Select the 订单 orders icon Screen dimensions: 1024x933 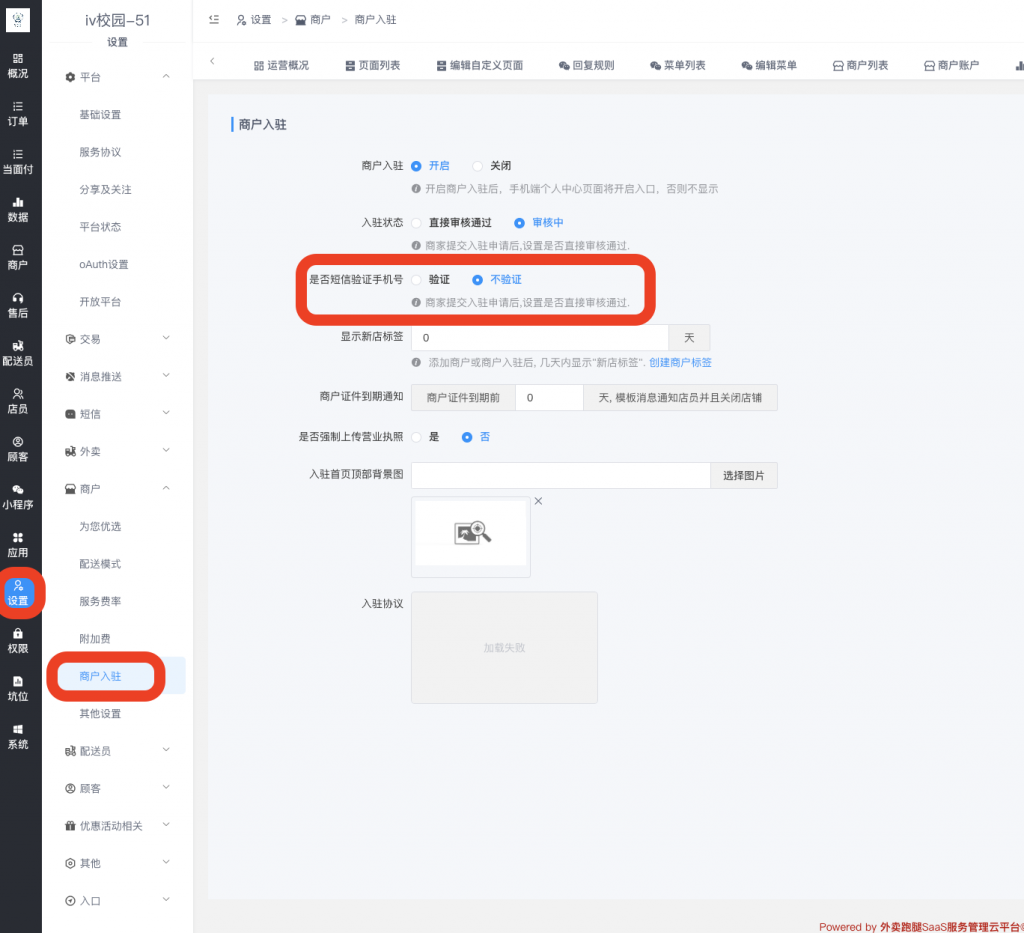(19, 115)
